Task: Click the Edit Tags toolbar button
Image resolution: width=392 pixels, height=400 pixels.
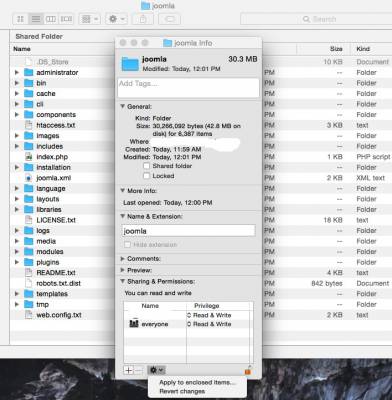Action: pos(169,19)
